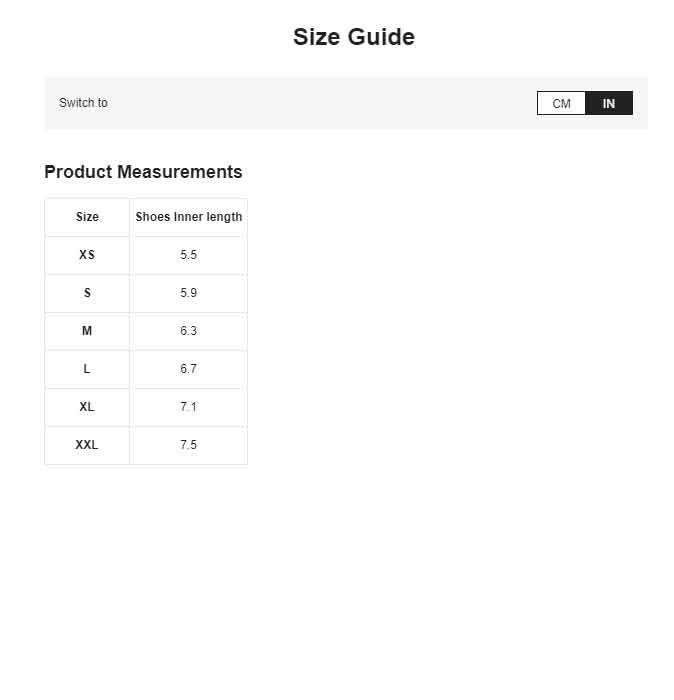This screenshot has height=700, width=674.
Task: Select the 6.3 inner length value
Action: (x=189, y=331)
